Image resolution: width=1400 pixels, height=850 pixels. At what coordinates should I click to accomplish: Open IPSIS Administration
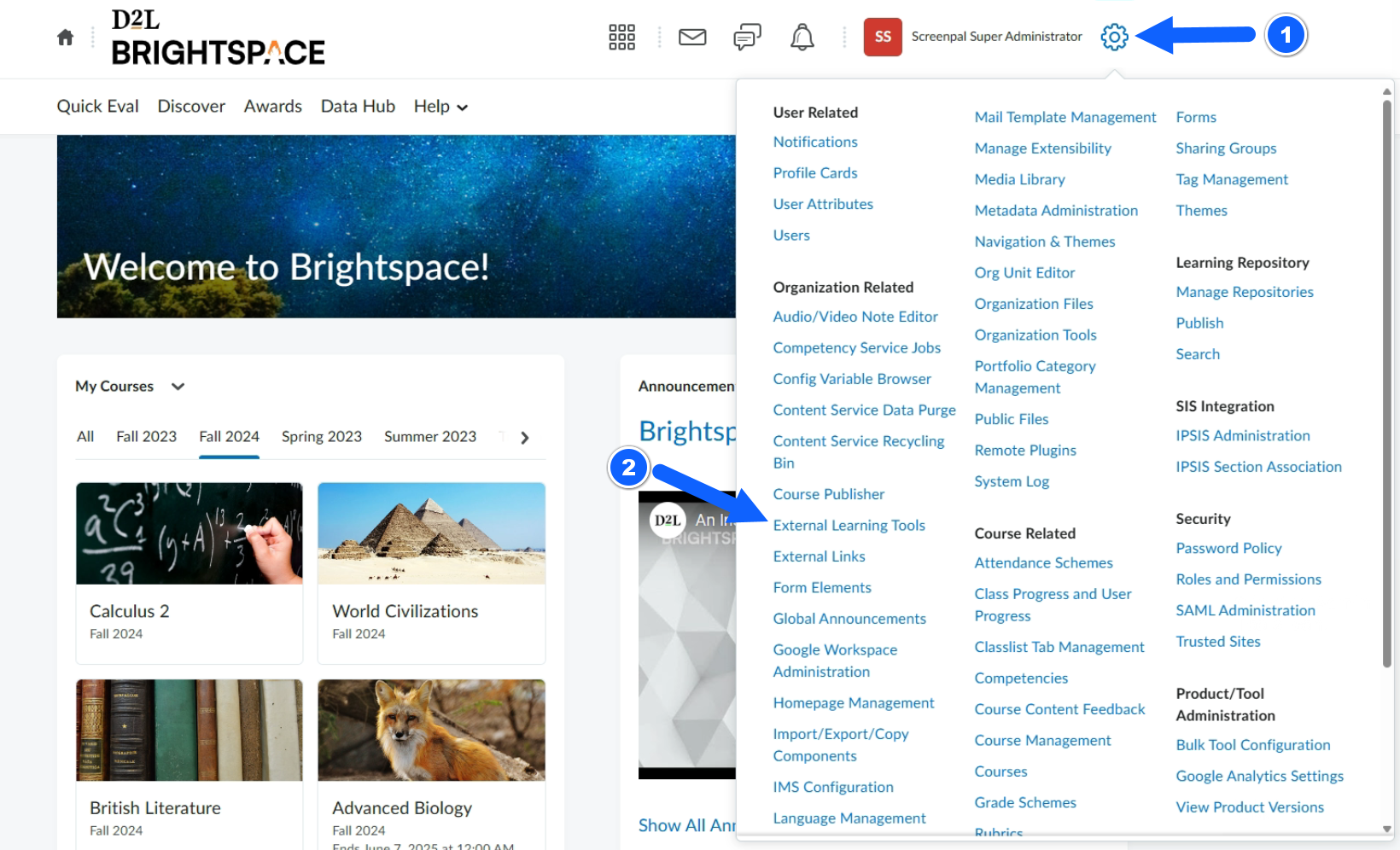tap(1243, 436)
